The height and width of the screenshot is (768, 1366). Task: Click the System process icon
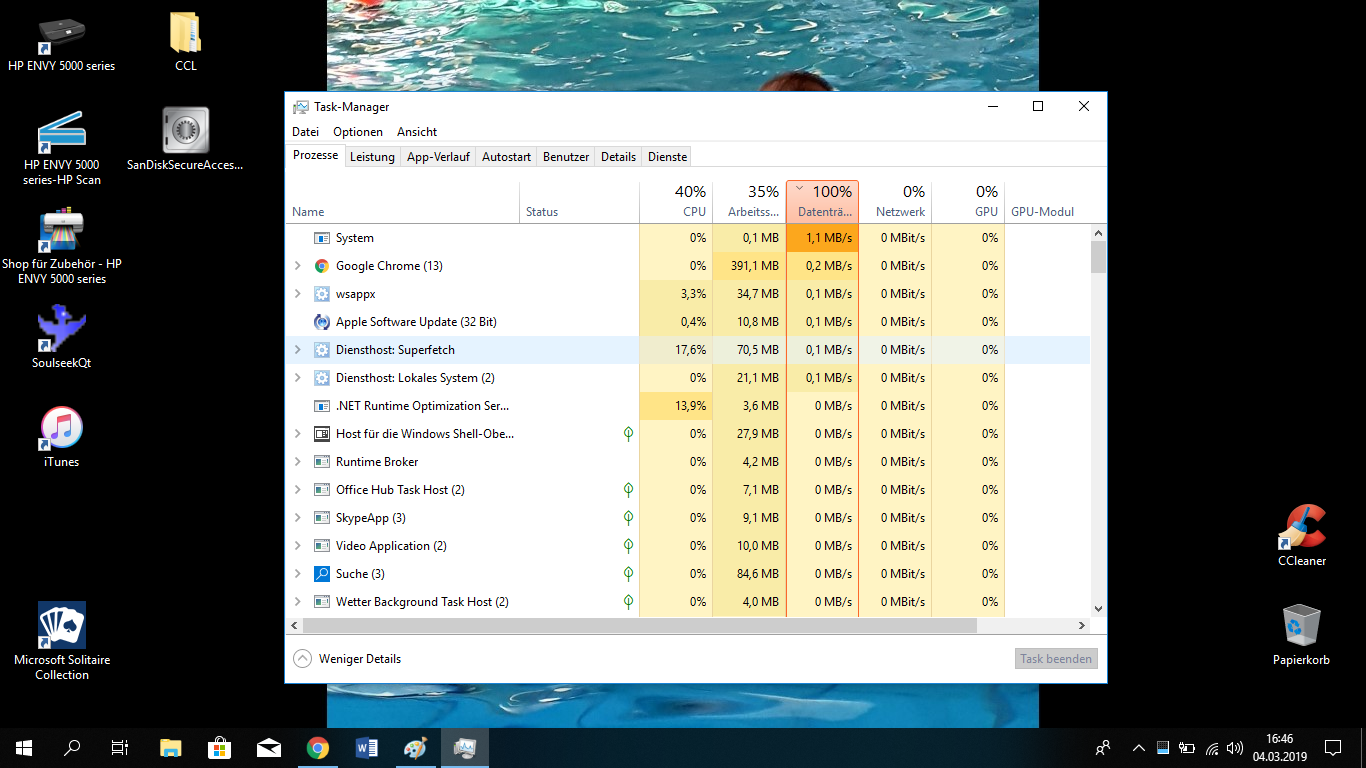322,238
